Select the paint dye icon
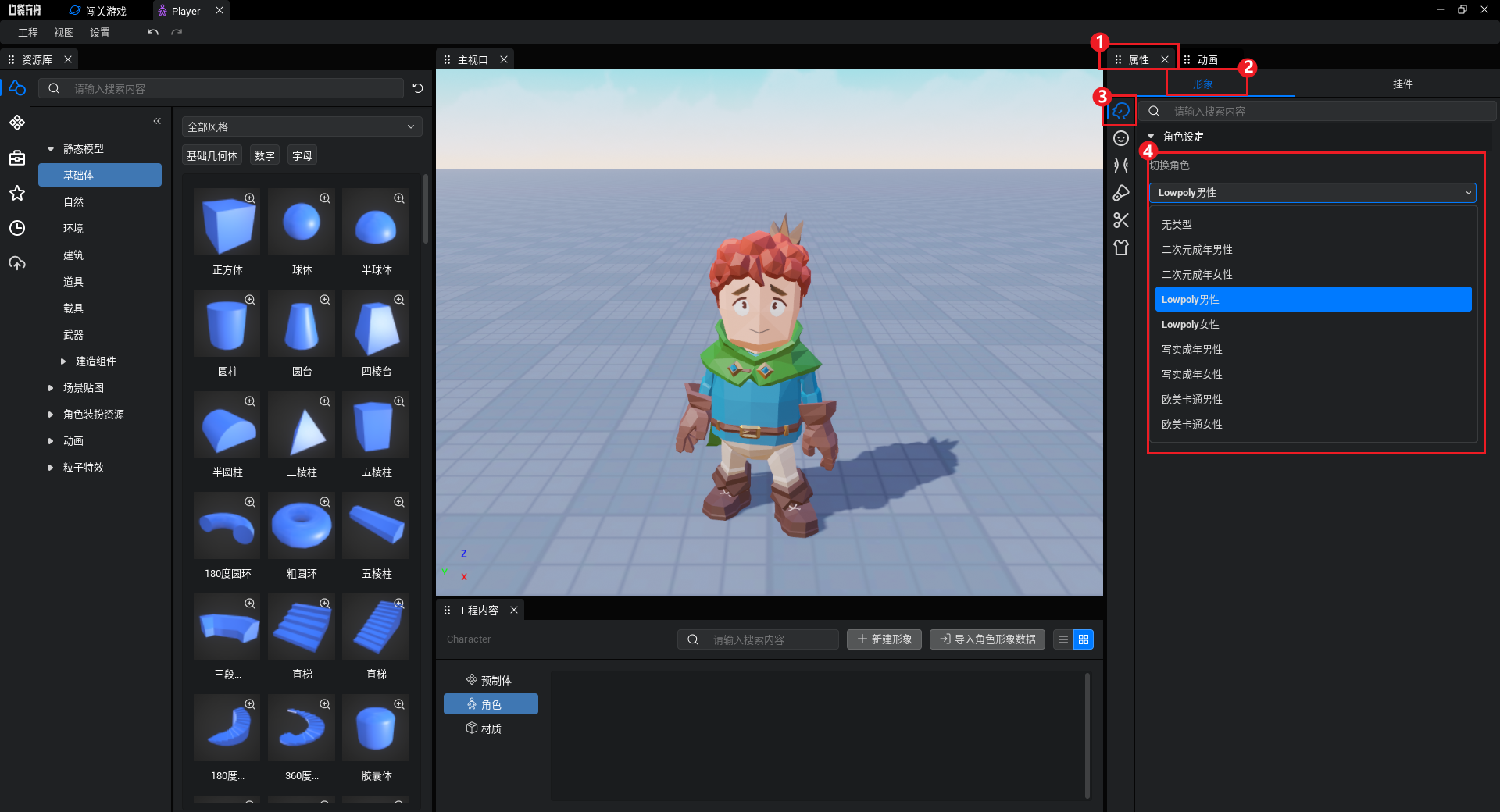1500x812 pixels. tap(1121, 193)
